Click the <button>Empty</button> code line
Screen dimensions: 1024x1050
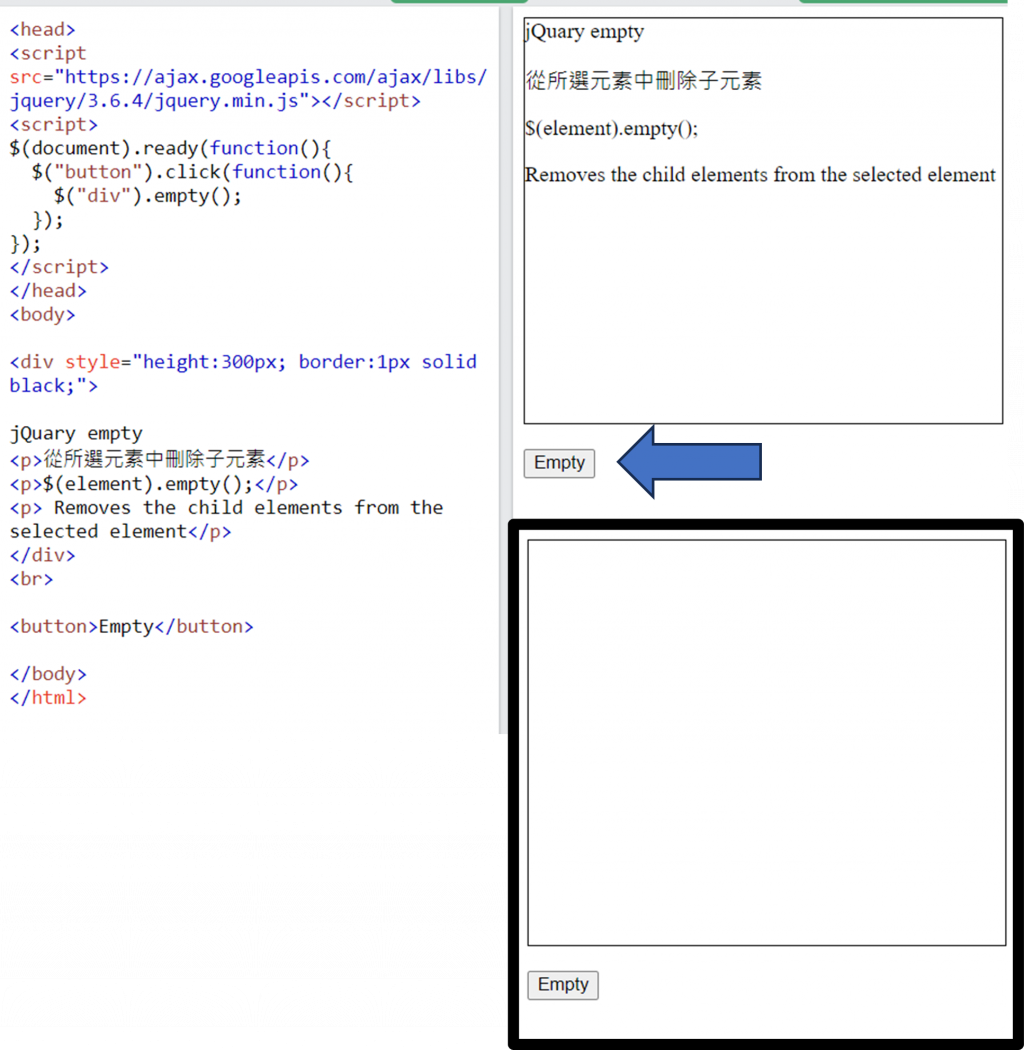point(131,627)
